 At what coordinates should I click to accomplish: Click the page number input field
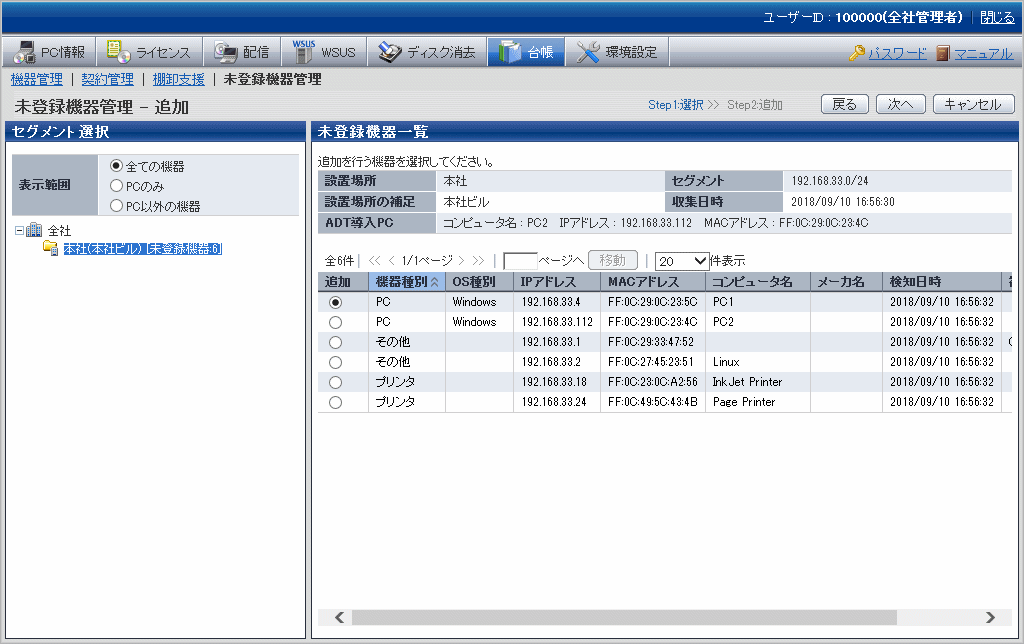[x=520, y=260]
